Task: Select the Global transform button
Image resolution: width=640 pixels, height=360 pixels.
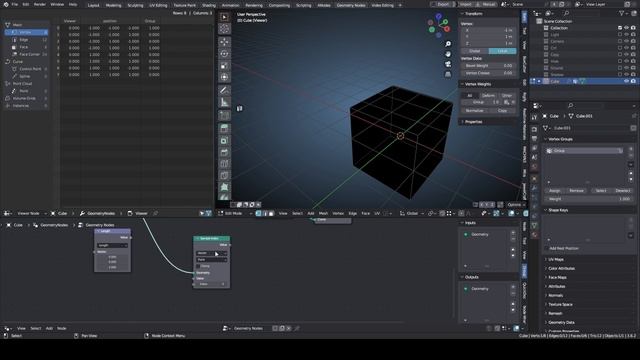Action: [475, 51]
